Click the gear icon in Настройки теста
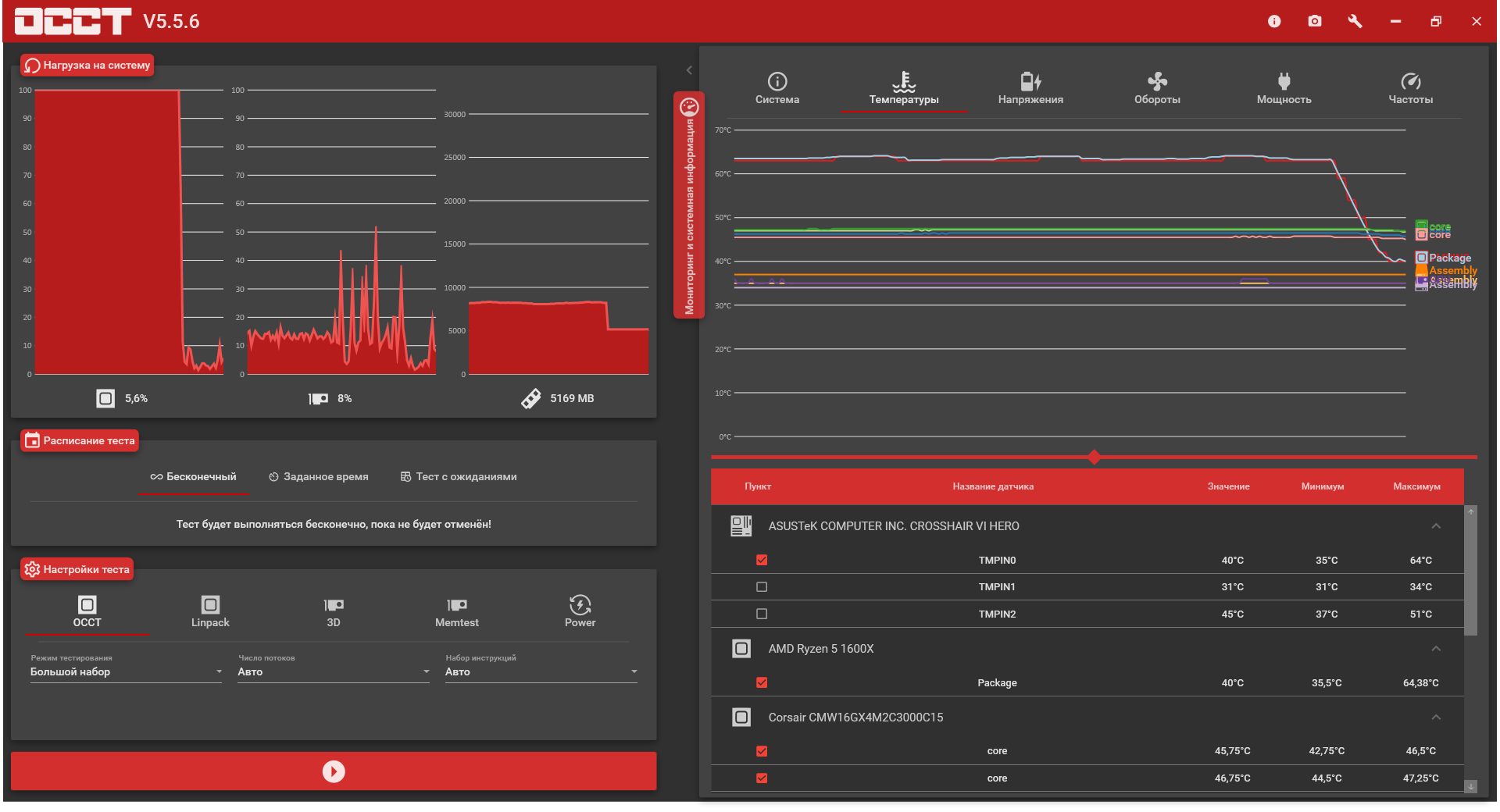The height and width of the screenshot is (812, 1500). pos(32,569)
